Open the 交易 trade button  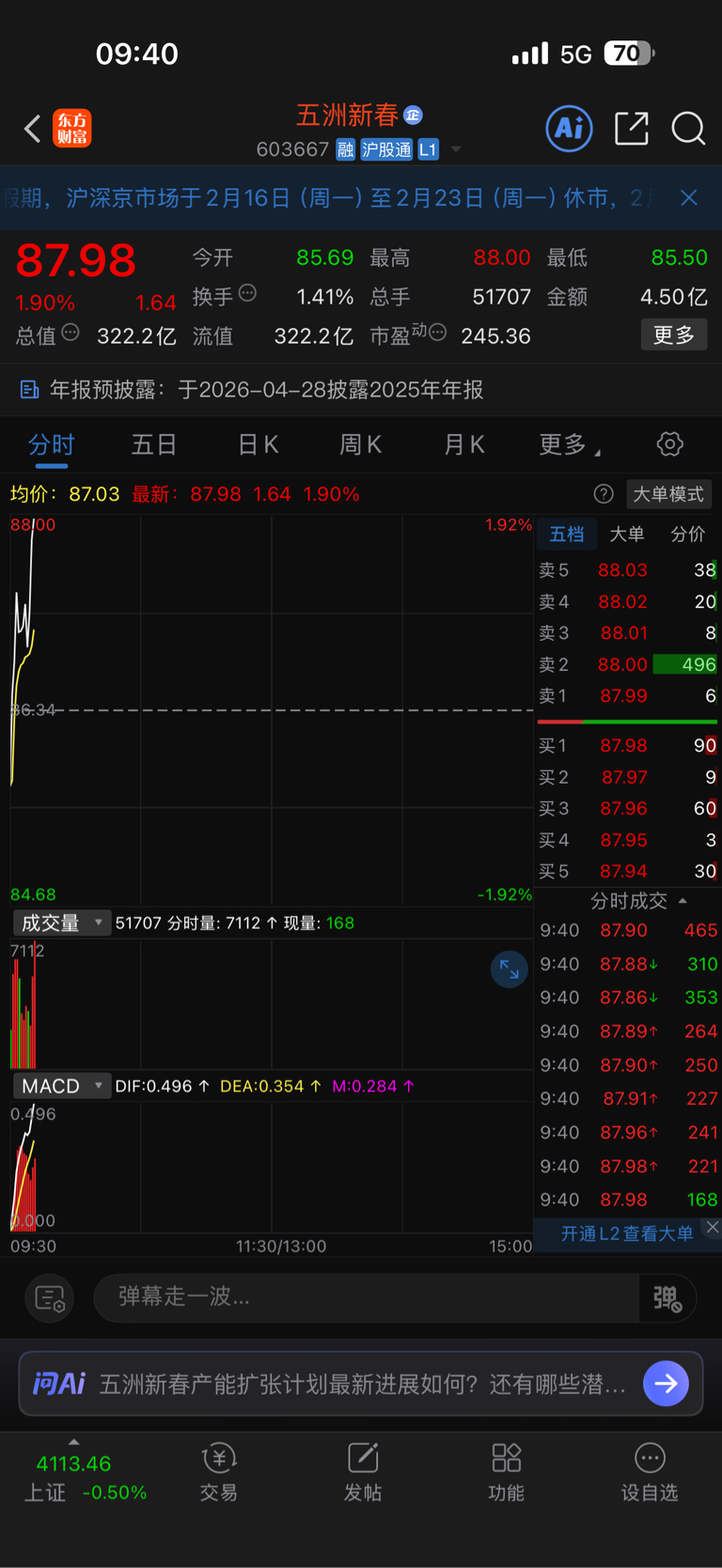tap(218, 1472)
